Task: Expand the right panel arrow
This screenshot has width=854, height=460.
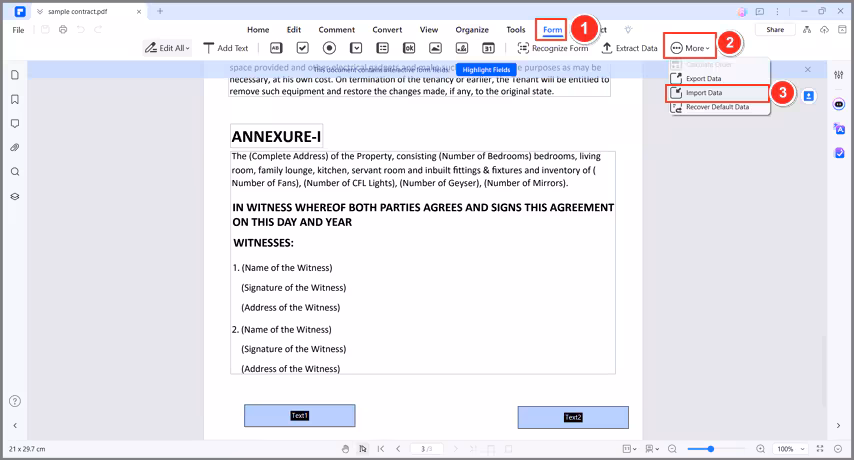Action: click(838, 426)
